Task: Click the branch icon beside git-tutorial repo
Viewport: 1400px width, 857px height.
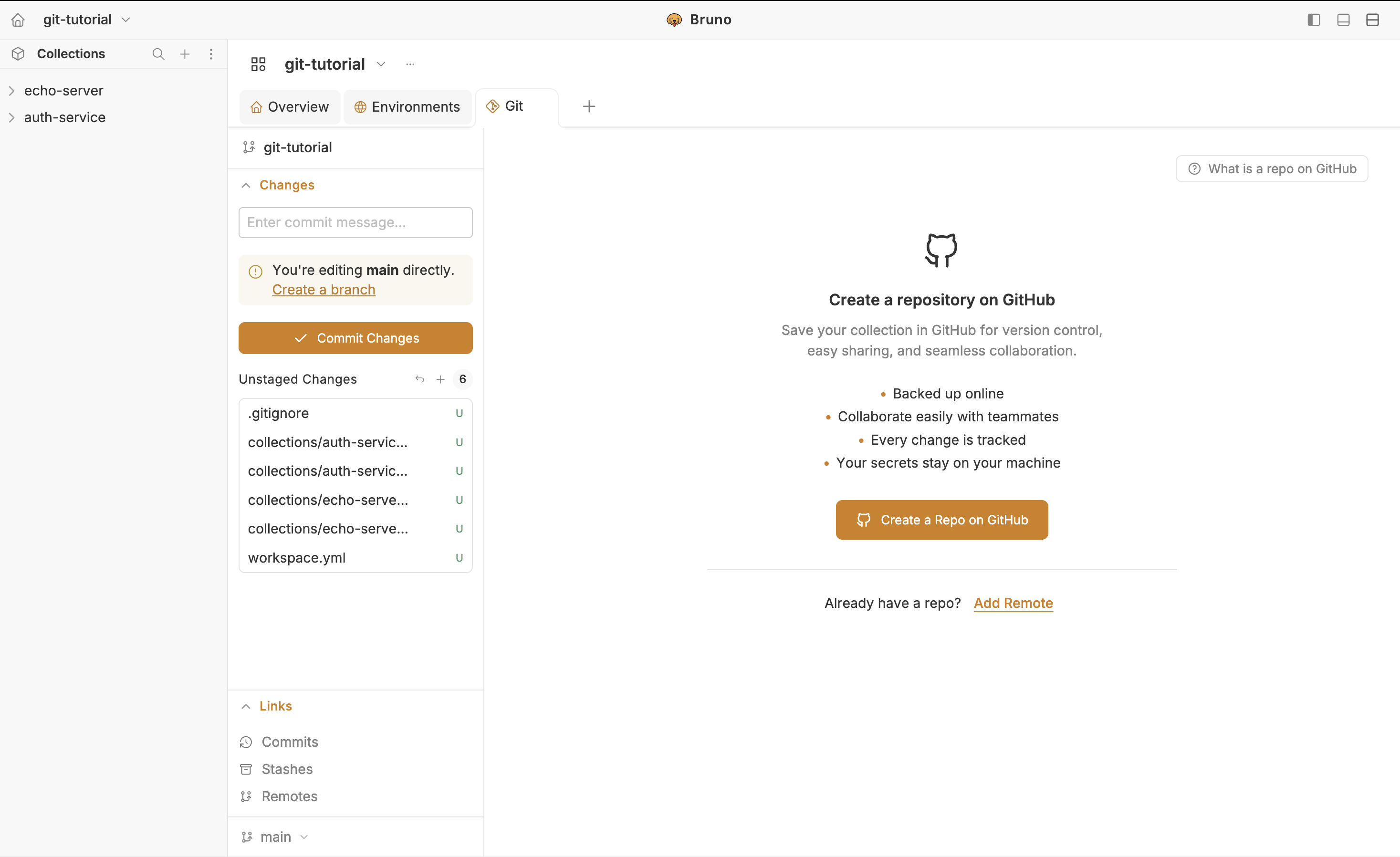Action: pos(248,148)
